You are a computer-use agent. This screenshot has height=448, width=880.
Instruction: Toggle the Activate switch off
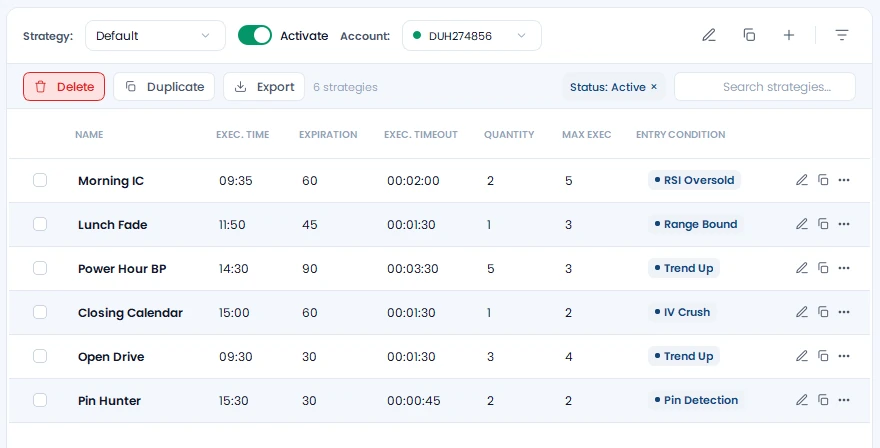point(255,35)
